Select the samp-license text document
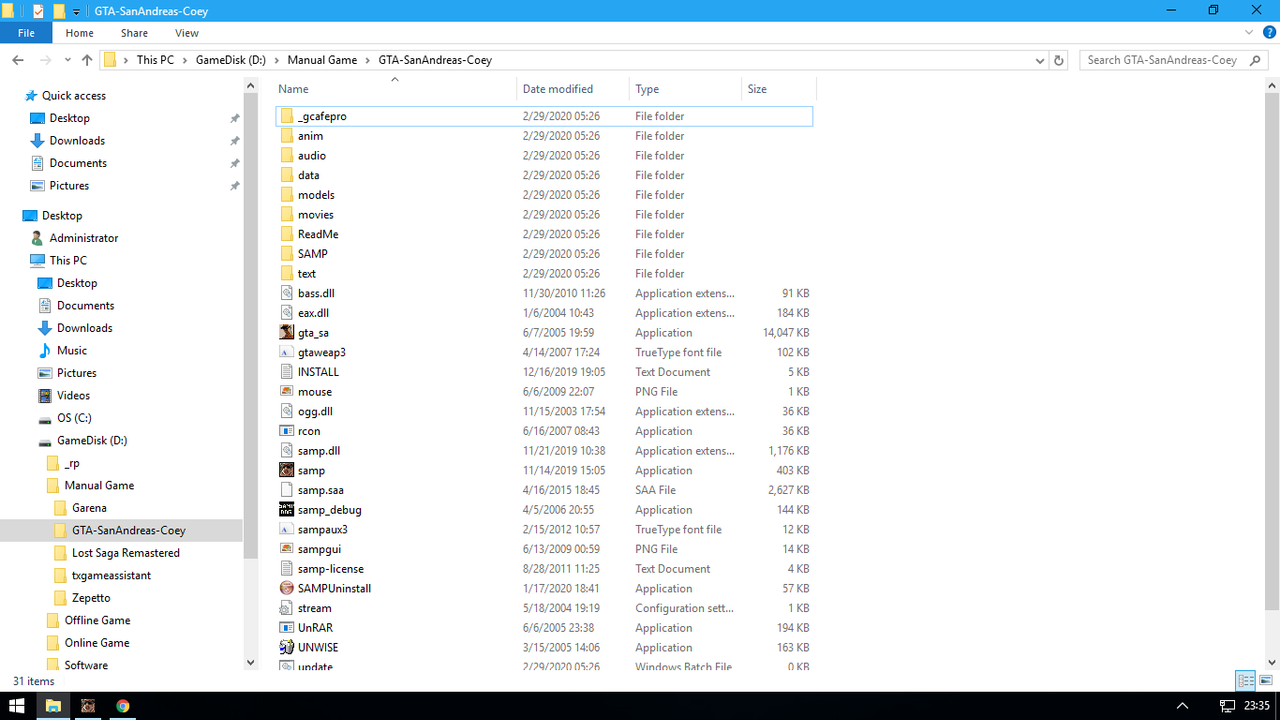1280x720 pixels. coord(330,569)
